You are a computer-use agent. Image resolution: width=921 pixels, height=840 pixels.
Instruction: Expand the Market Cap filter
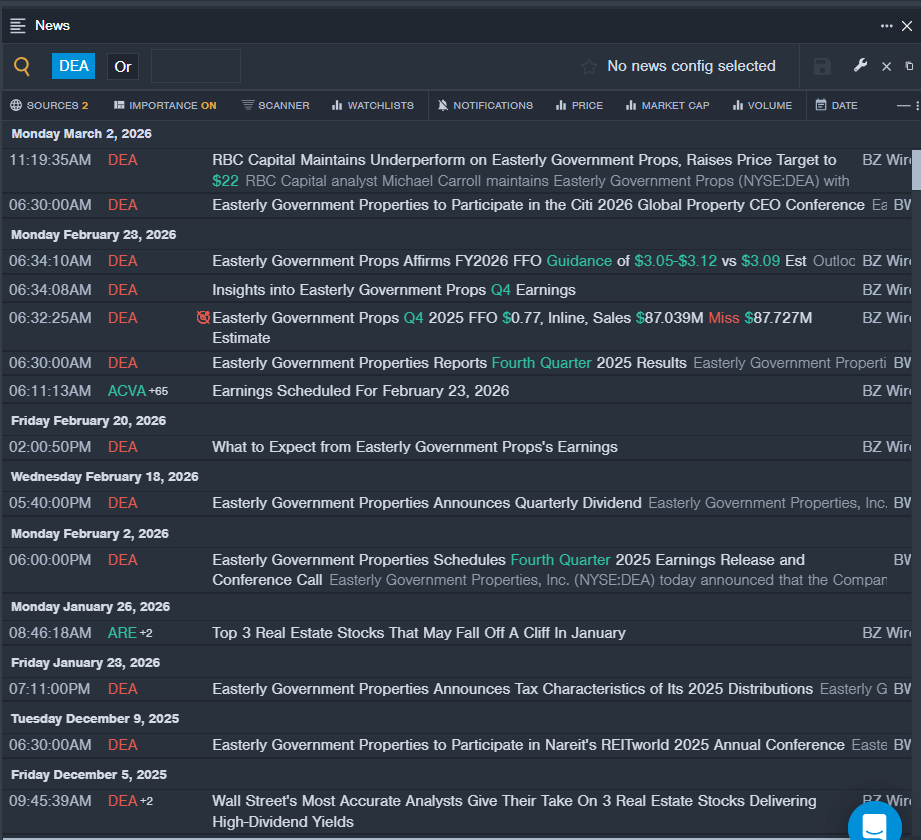(x=667, y=105)
